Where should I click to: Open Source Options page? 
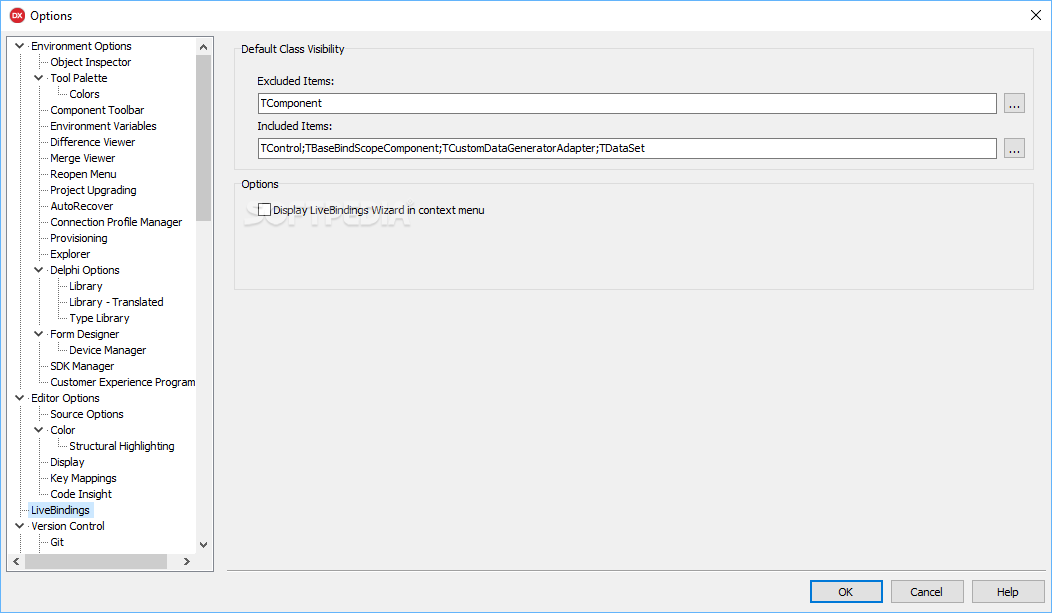click(87, 414)
